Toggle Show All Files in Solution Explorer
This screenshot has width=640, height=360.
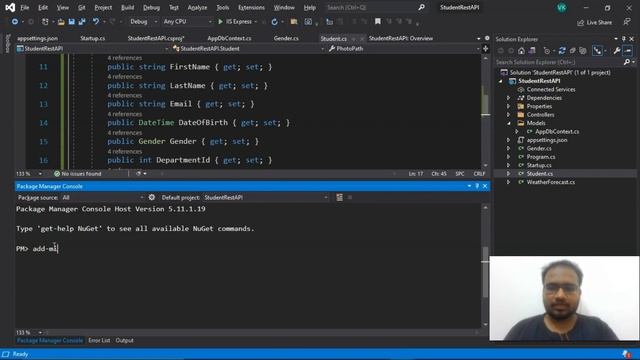click(x=583, y=51)
